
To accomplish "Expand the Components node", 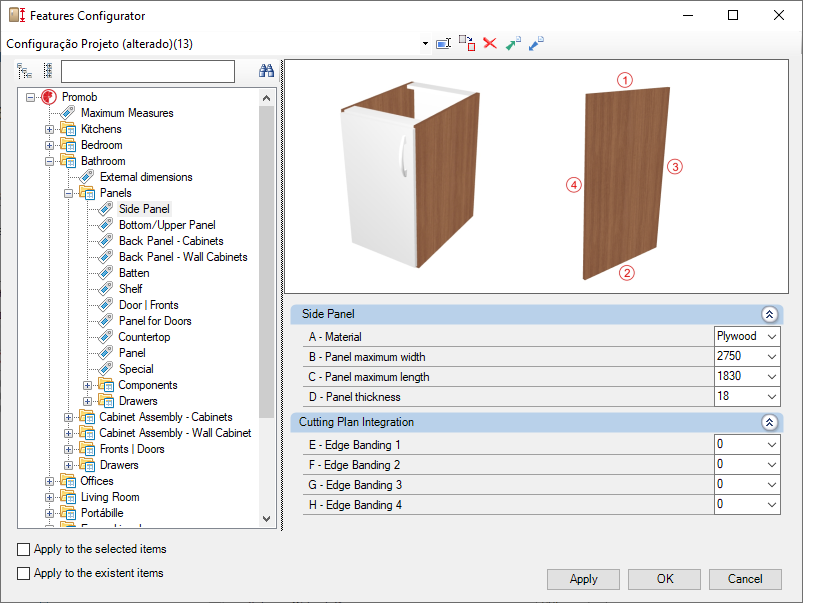I will pos(87,385).
